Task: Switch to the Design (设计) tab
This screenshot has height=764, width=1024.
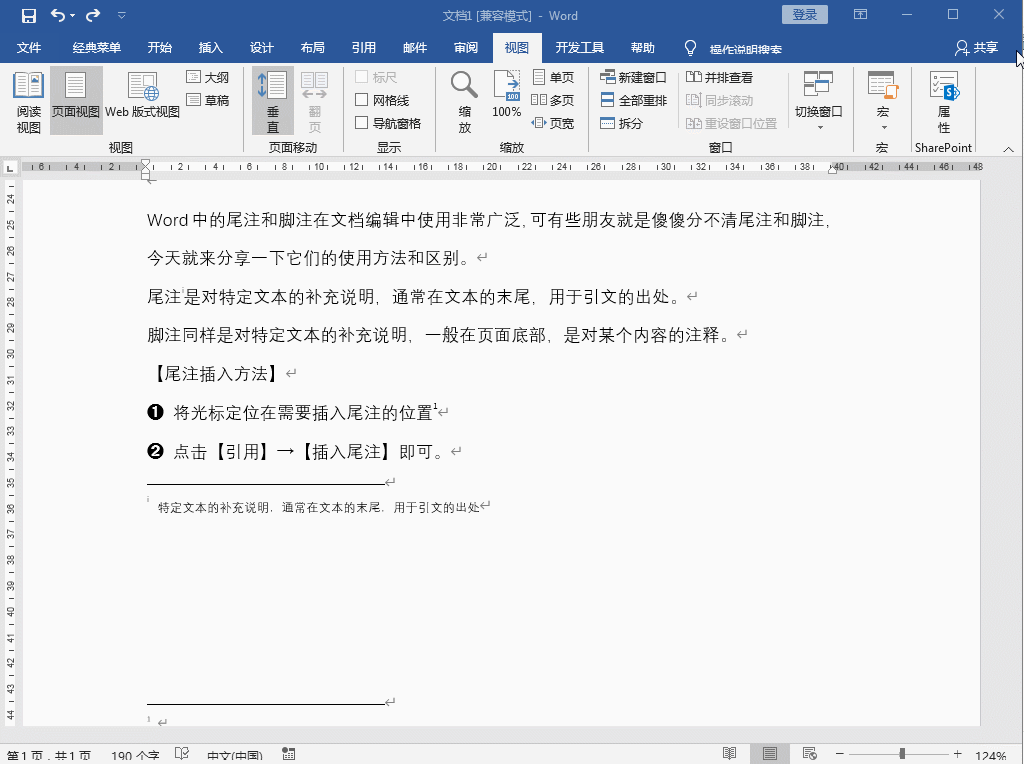Action: pyautogui.click(x=261, y=48)
